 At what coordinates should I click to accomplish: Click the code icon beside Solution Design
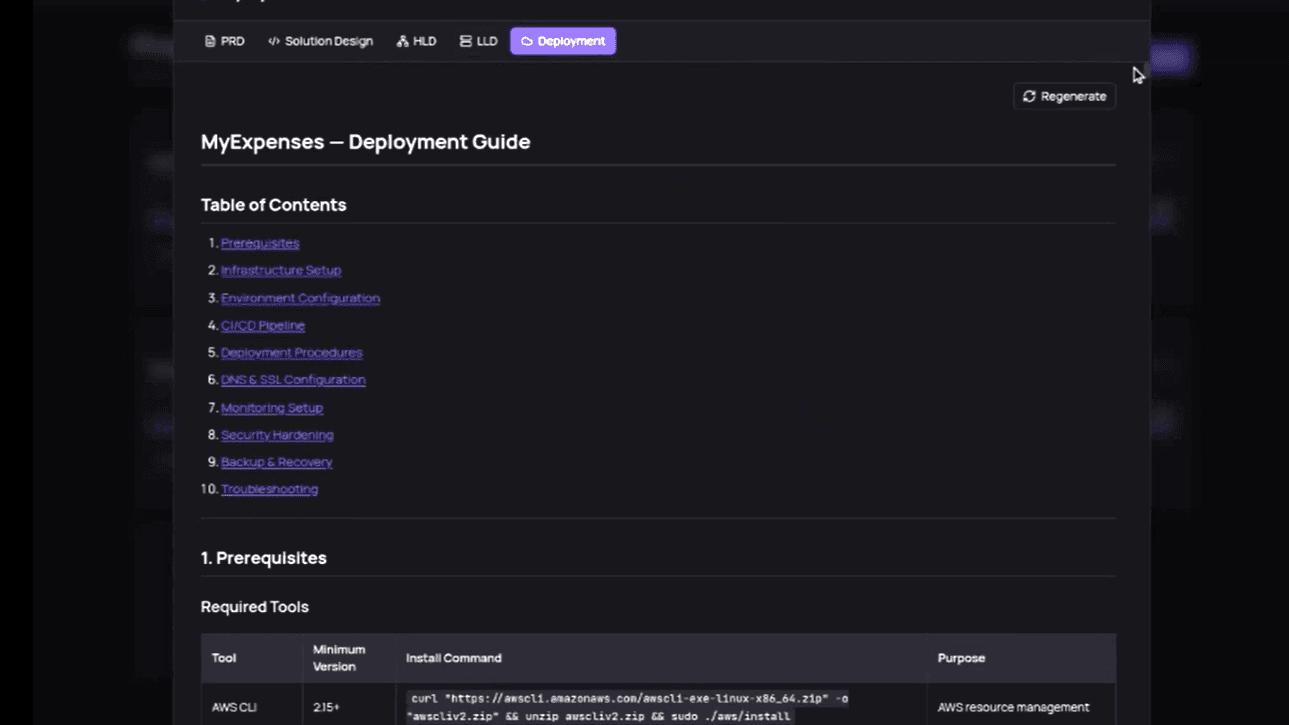coord(273,41)
